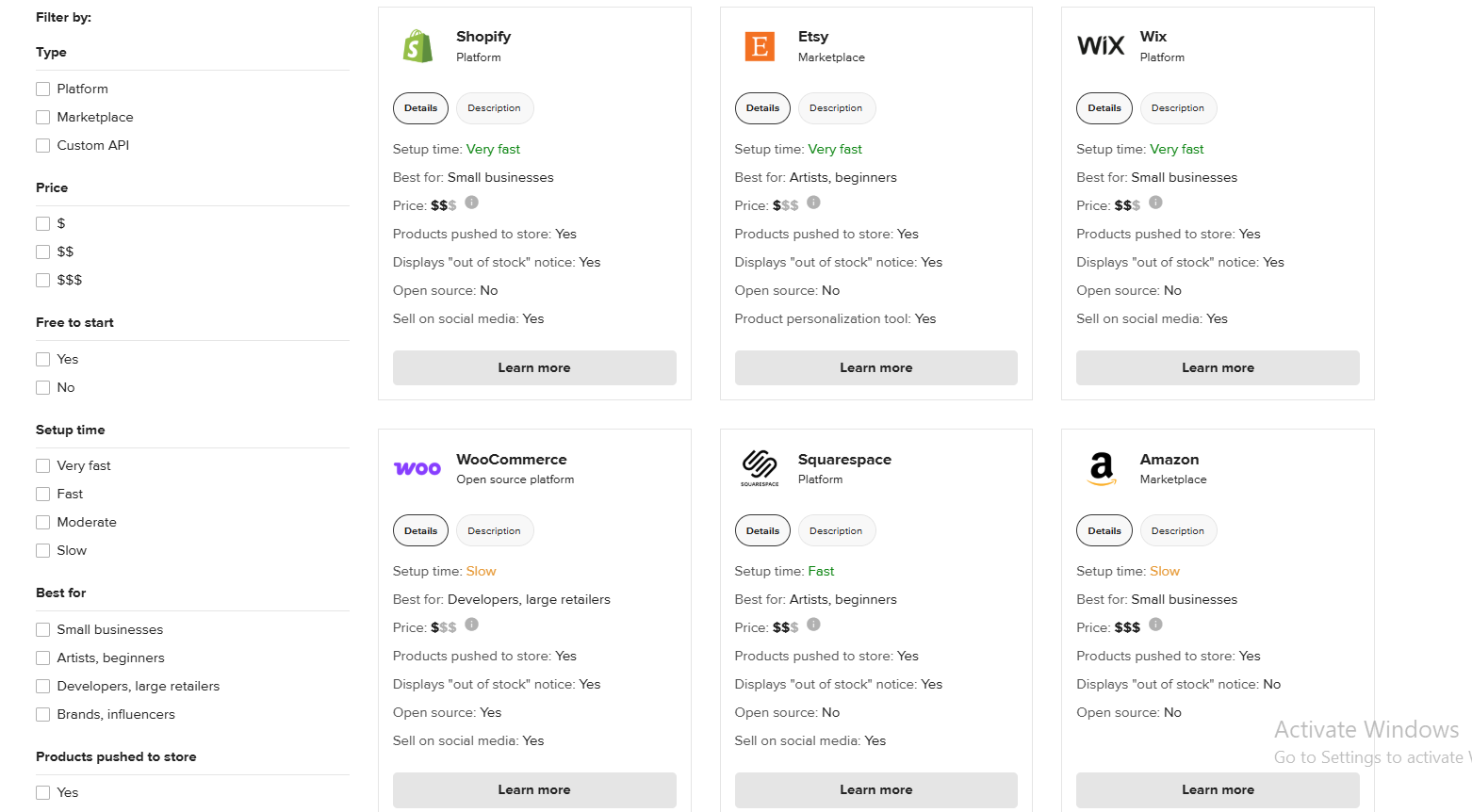1472x812 pixels.
Task: Check Yes under Products pushed to store
Action: pyautogui.click(x=42, y=792)
